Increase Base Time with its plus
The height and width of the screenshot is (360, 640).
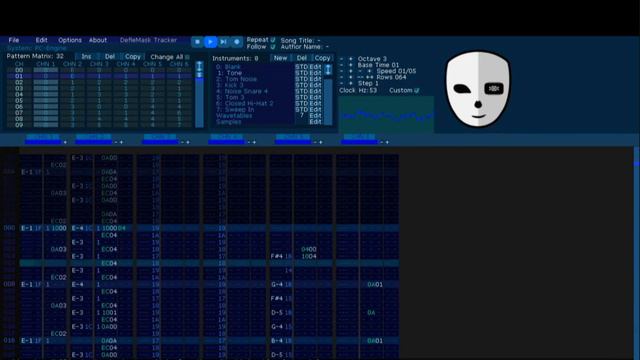pos(350,65)
